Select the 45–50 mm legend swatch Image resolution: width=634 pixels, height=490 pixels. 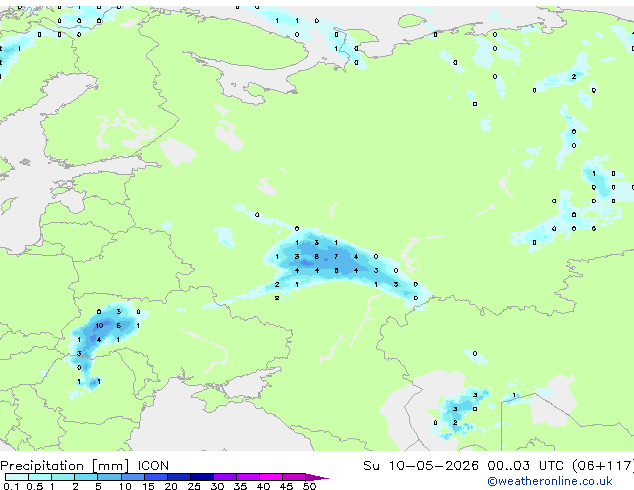click(294, 477)
